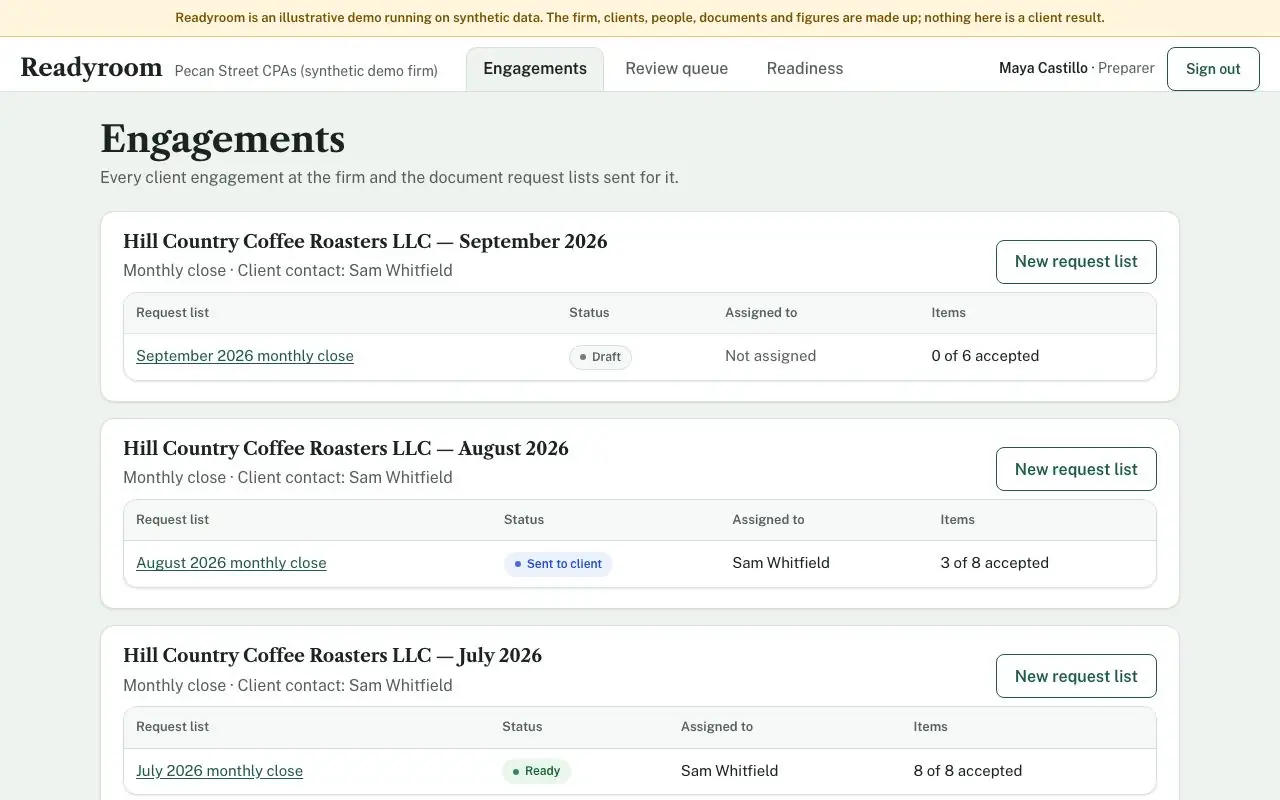Click Hill Country Coffee Roasters September 2026 heading
Image resolution: width=1280 pixels, height=800 pixels.
[365, 241]
